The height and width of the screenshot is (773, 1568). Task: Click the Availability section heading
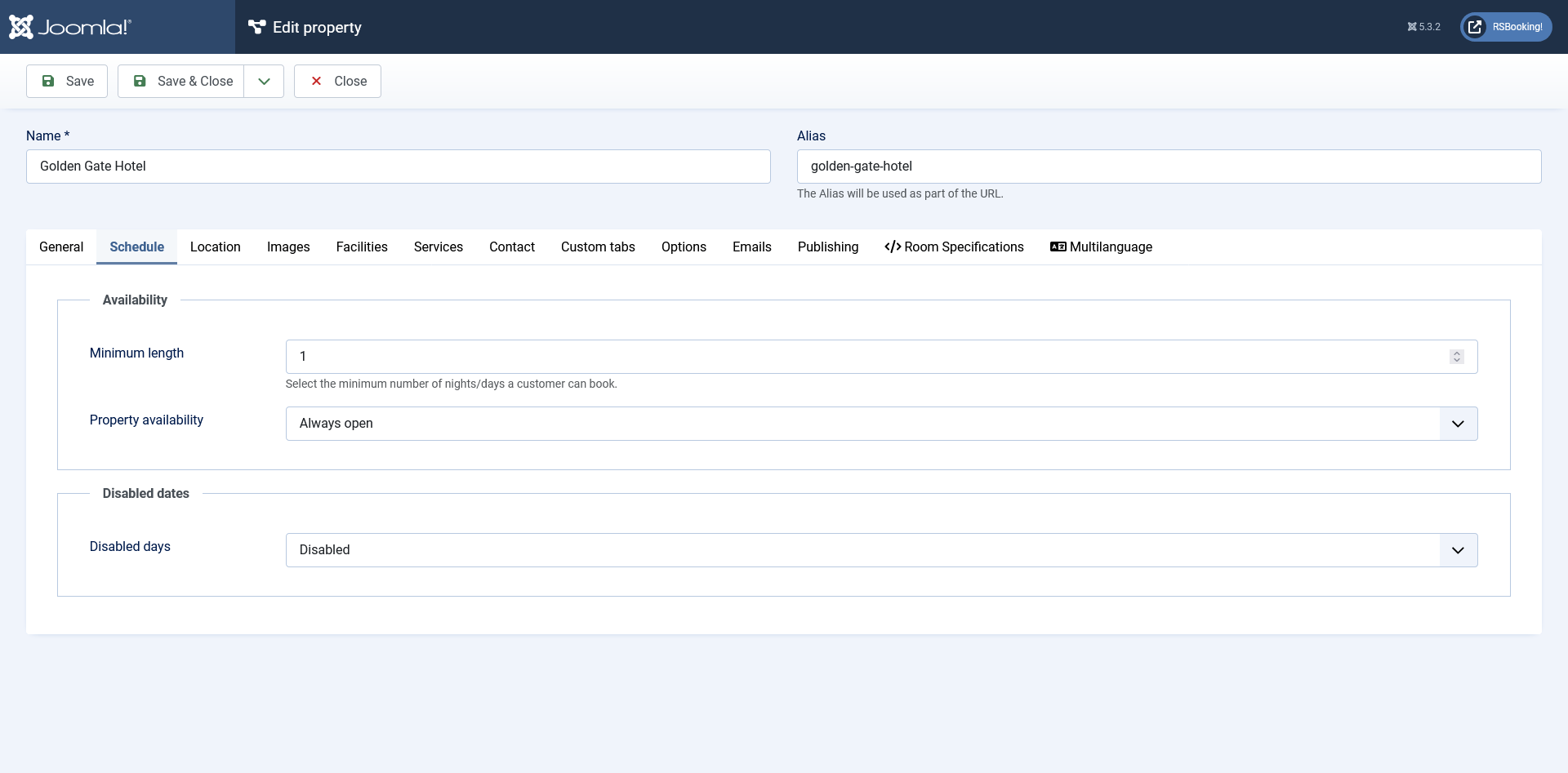pos(135,300)
